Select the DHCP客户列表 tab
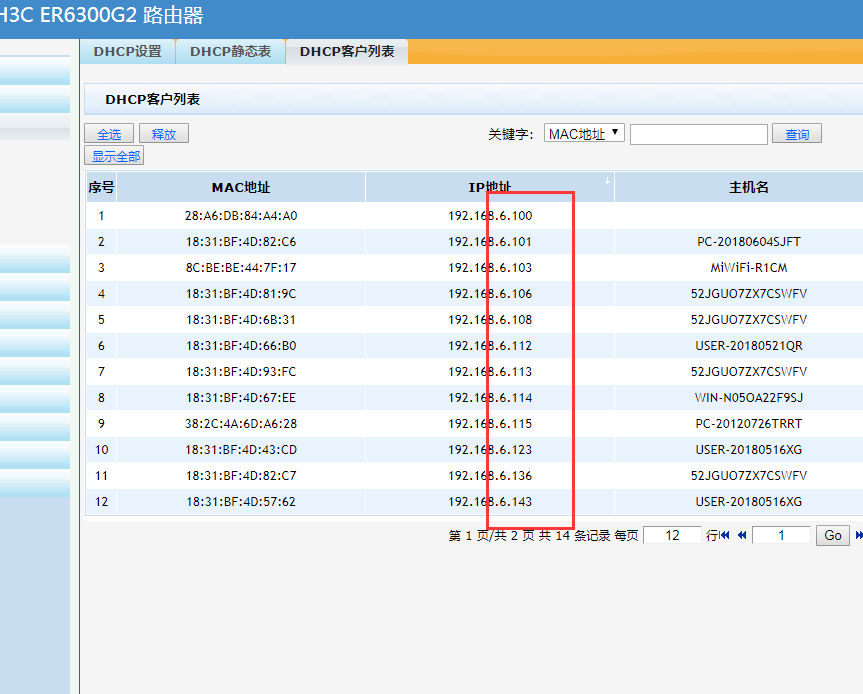Screen dimensions: 863x694 tap(346, 51)
